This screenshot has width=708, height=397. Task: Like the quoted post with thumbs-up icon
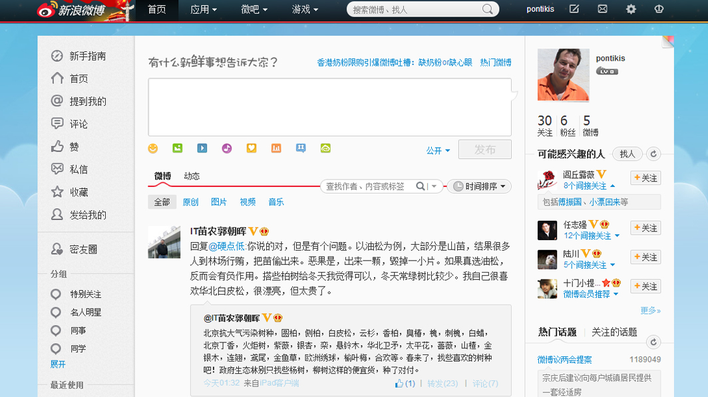tap(399, 383)
